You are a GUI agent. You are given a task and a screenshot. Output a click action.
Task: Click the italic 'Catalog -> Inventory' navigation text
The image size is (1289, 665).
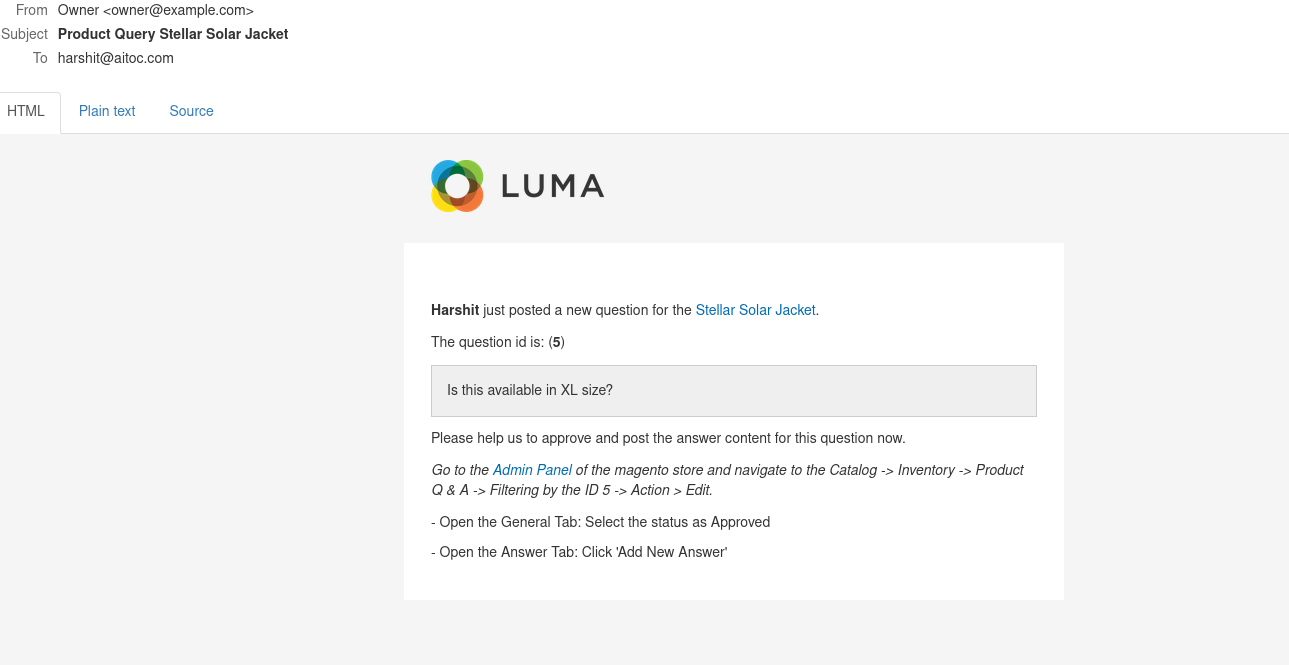tap(892, 470)
